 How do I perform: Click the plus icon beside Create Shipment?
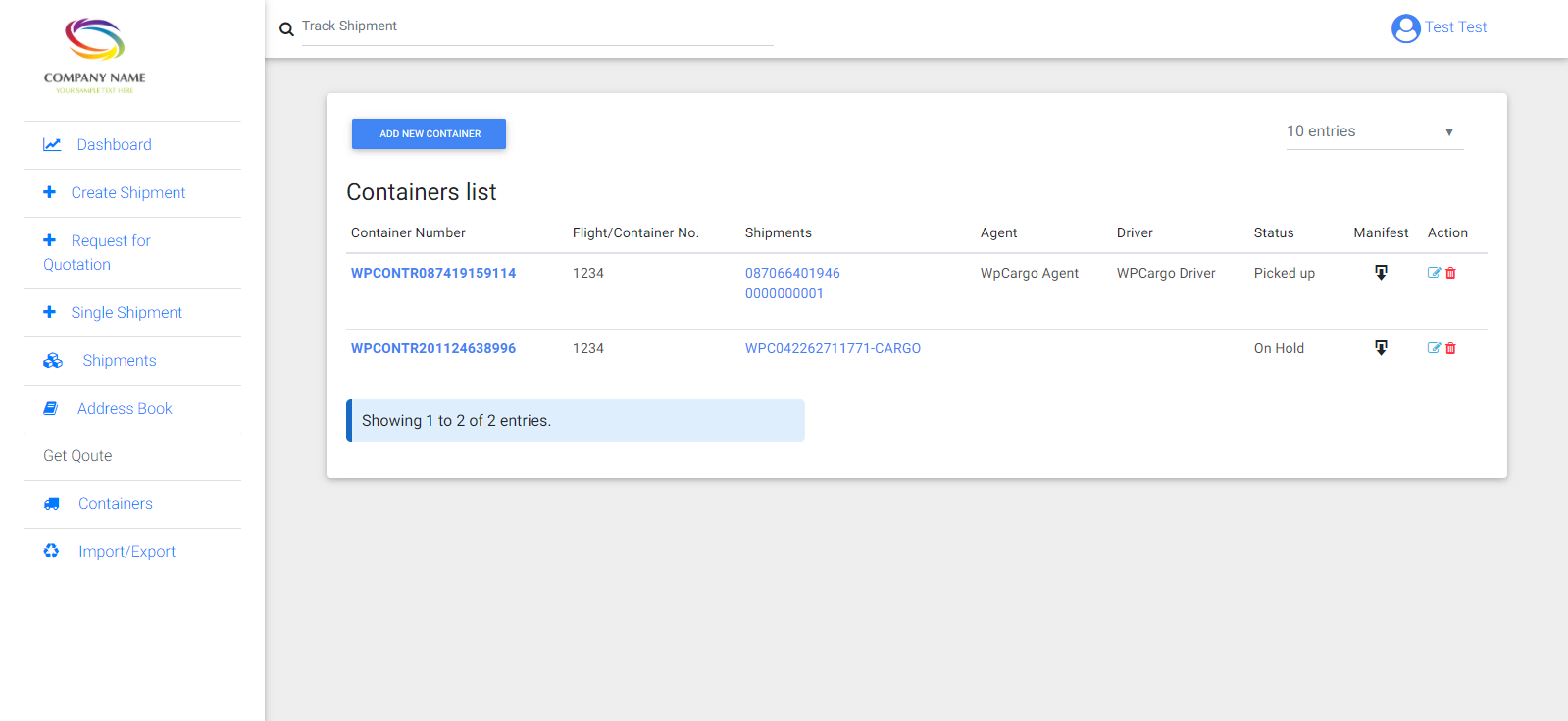(x=49, y=192)
